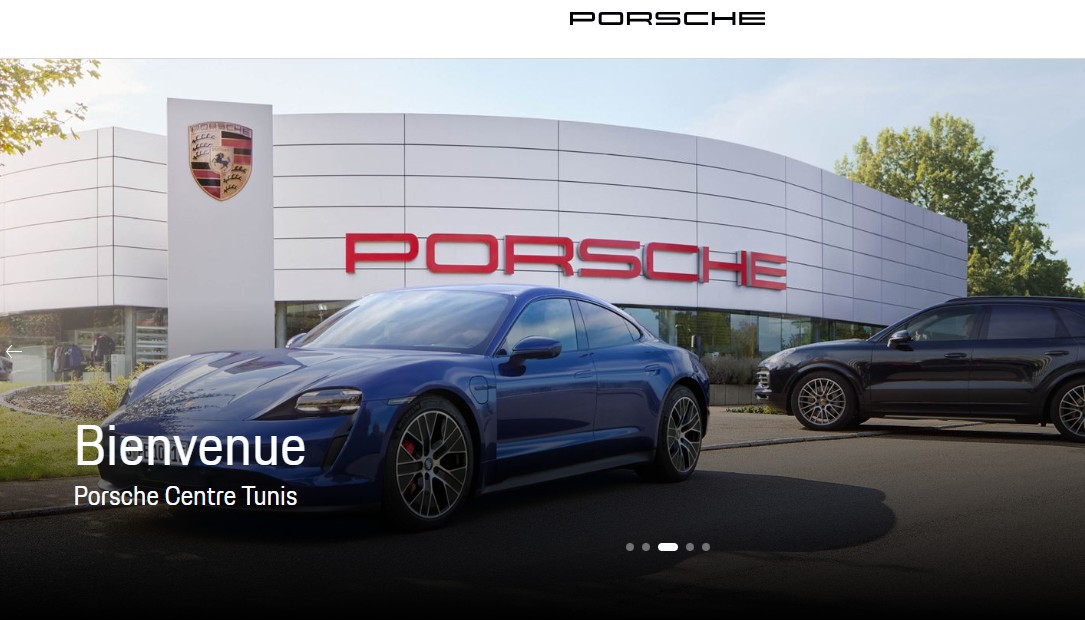This screenshot has height=620, width=1085.
Task: Click the Taycan's headlight
Action: click(x=329, y=401)
